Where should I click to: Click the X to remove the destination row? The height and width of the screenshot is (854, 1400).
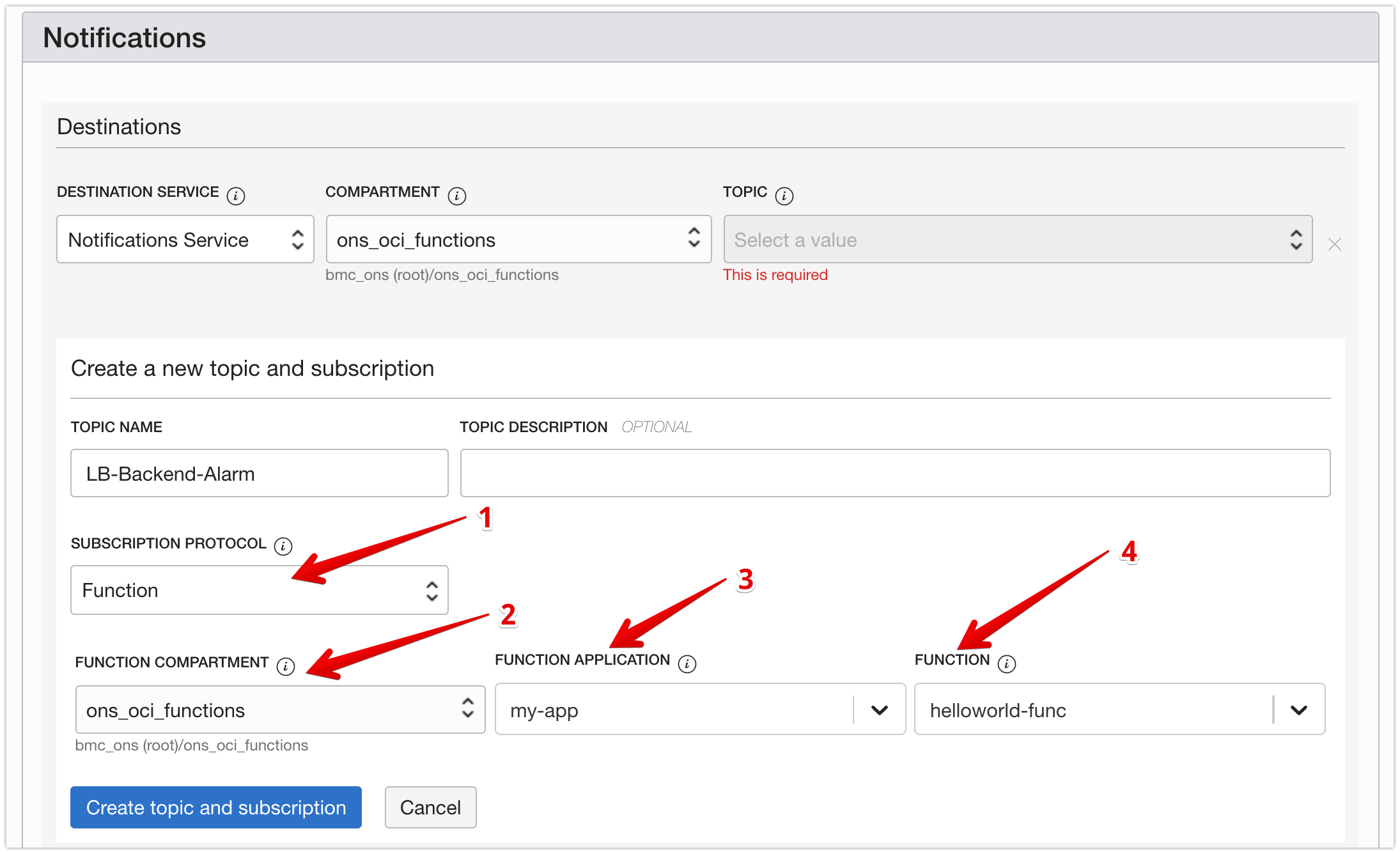[1335, 244]
